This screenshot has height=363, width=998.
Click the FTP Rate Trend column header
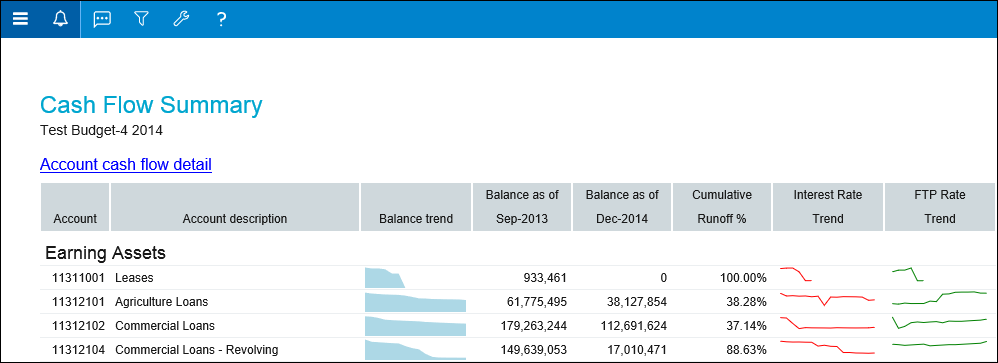[x=940, y=207]
